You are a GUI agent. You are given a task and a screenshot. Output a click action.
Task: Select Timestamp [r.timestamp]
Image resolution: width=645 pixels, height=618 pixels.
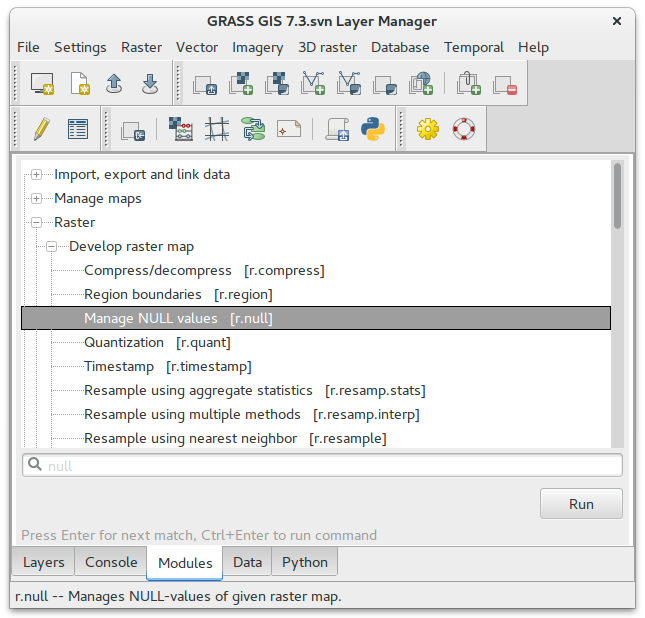[x=168, y=366]
